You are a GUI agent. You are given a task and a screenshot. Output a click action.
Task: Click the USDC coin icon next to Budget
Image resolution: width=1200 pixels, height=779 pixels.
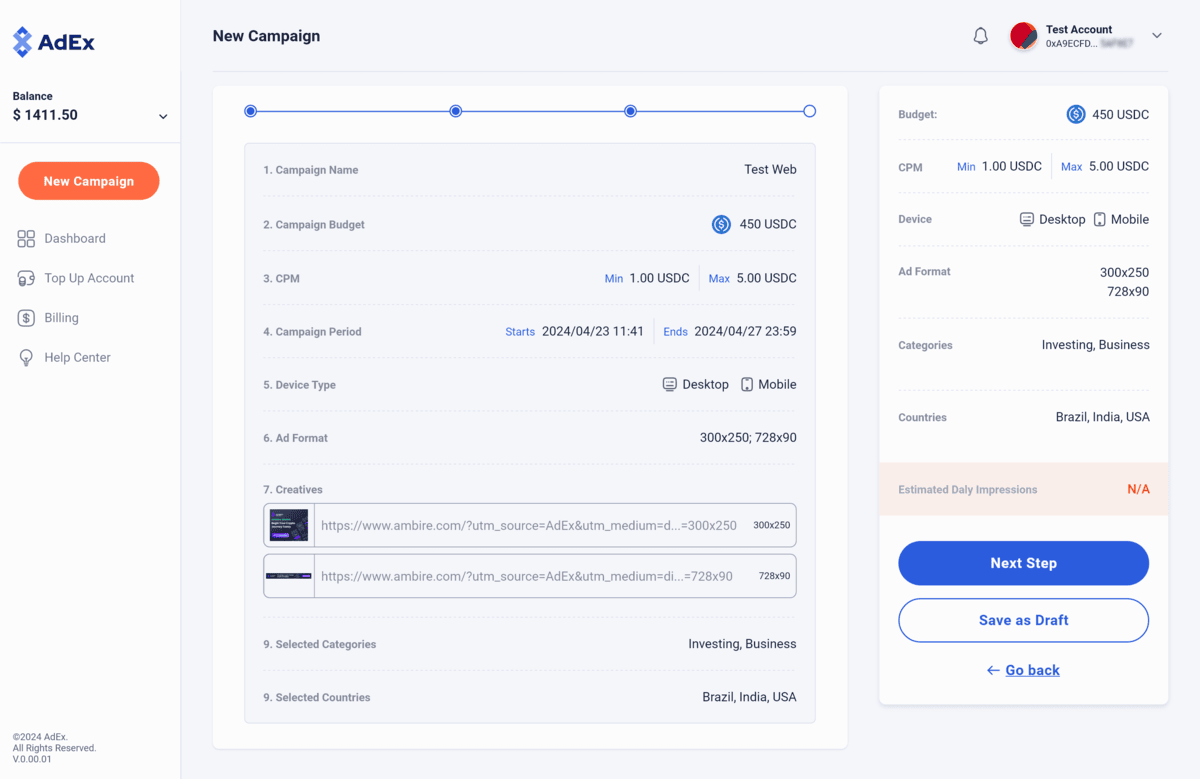(1076, 114)
